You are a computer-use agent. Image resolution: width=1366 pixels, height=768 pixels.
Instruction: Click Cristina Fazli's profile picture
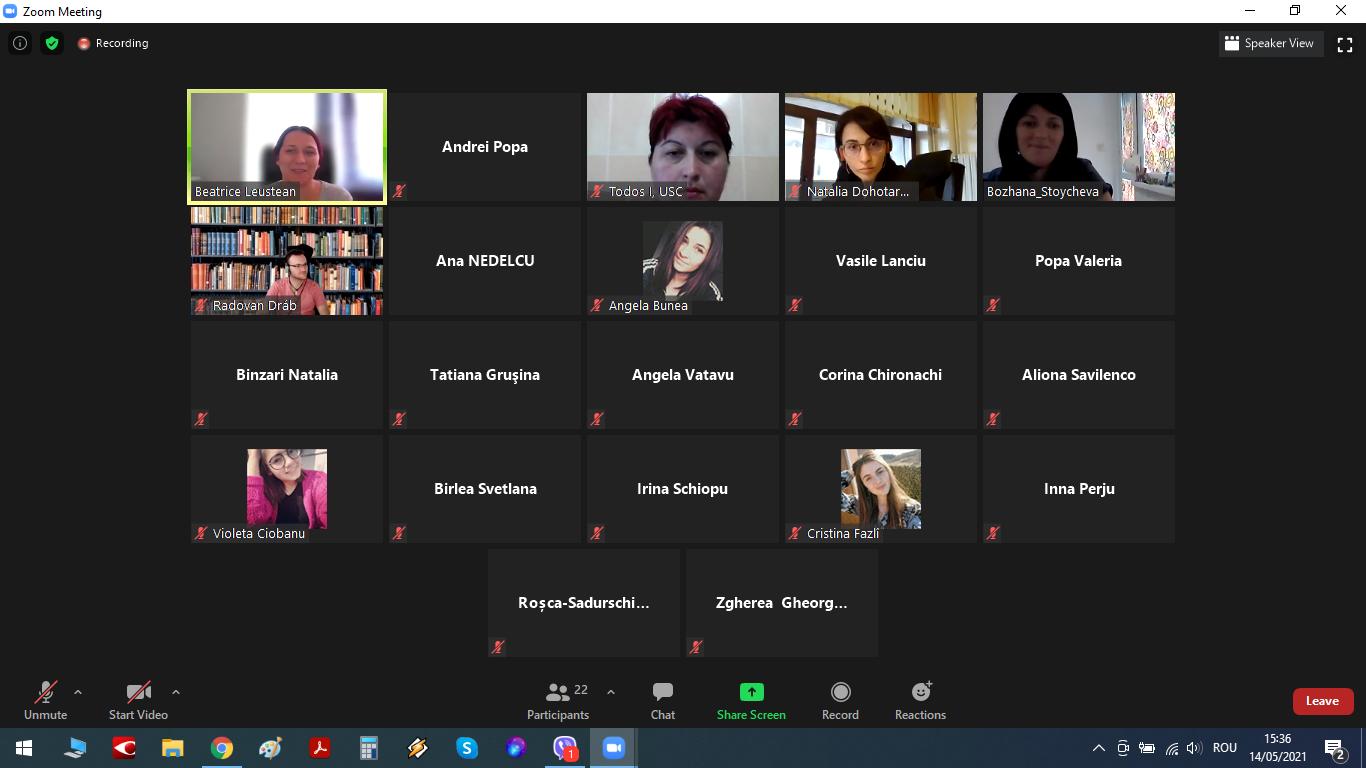click(881, 489)
